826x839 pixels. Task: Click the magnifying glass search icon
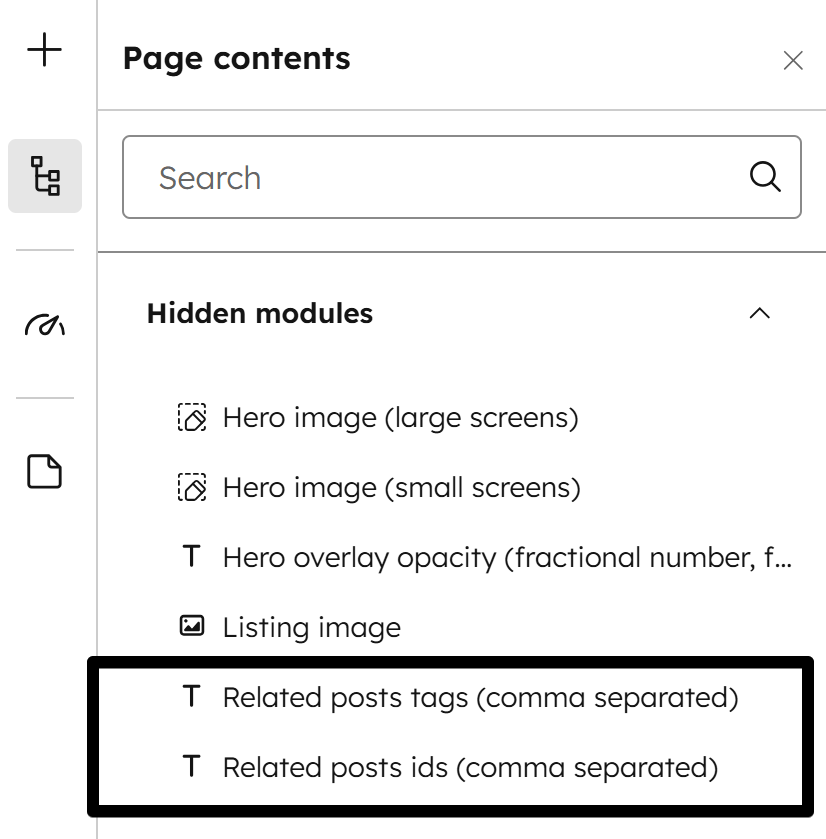(x=764, y=177)
